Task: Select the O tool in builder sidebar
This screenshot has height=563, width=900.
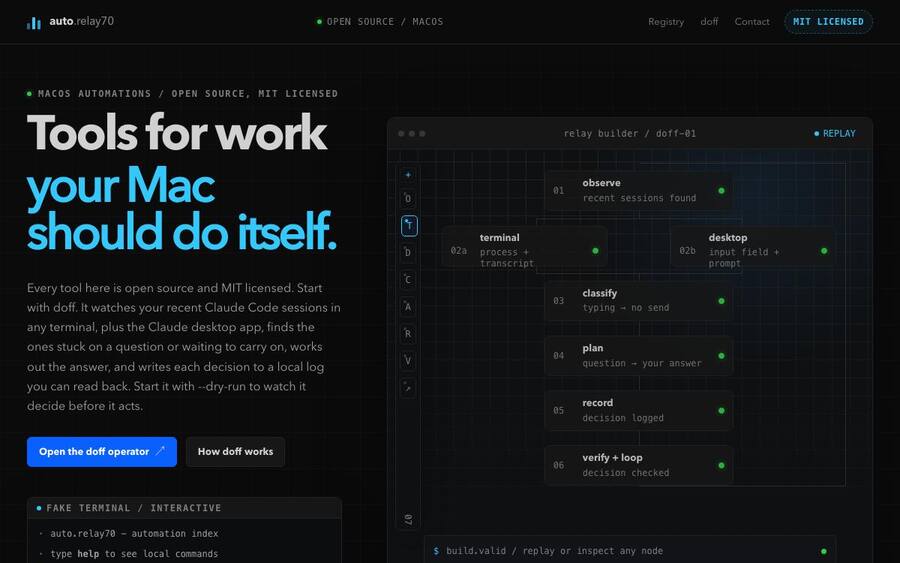Action: click(x=408, y=199)
